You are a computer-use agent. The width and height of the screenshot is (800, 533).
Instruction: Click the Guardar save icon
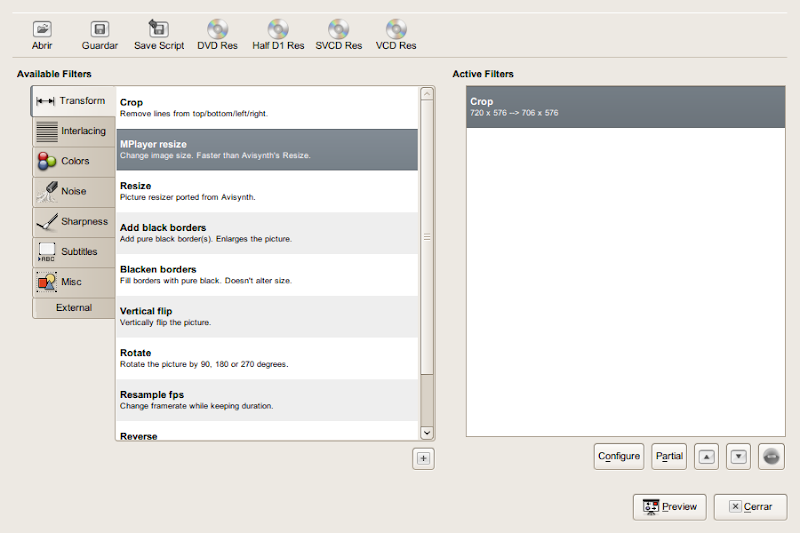pos(99,30)
